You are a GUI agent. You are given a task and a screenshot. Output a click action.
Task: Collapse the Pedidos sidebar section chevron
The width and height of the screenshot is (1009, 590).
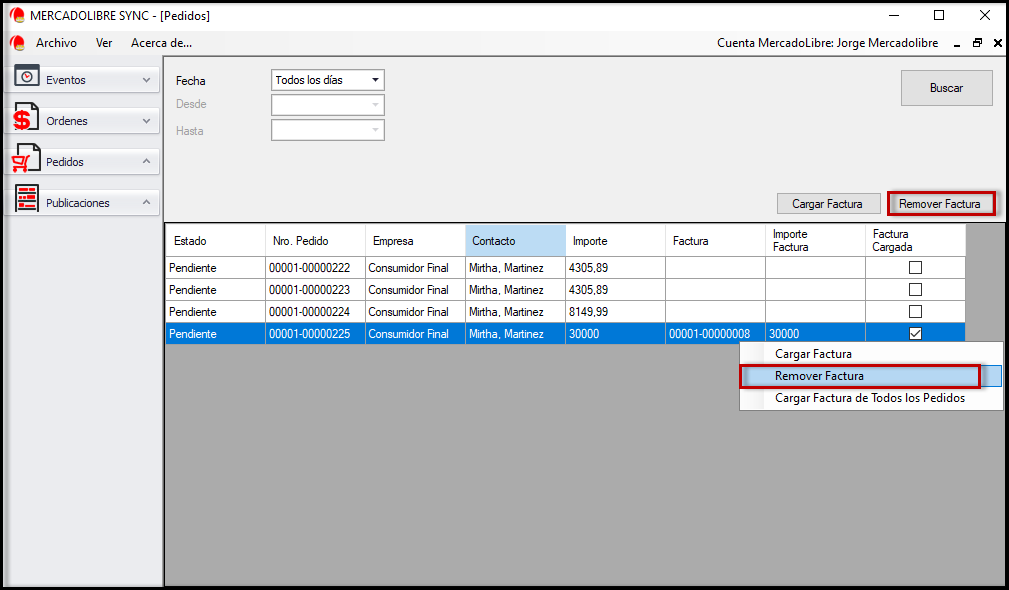pyautogui.click(x=147, y=161)
